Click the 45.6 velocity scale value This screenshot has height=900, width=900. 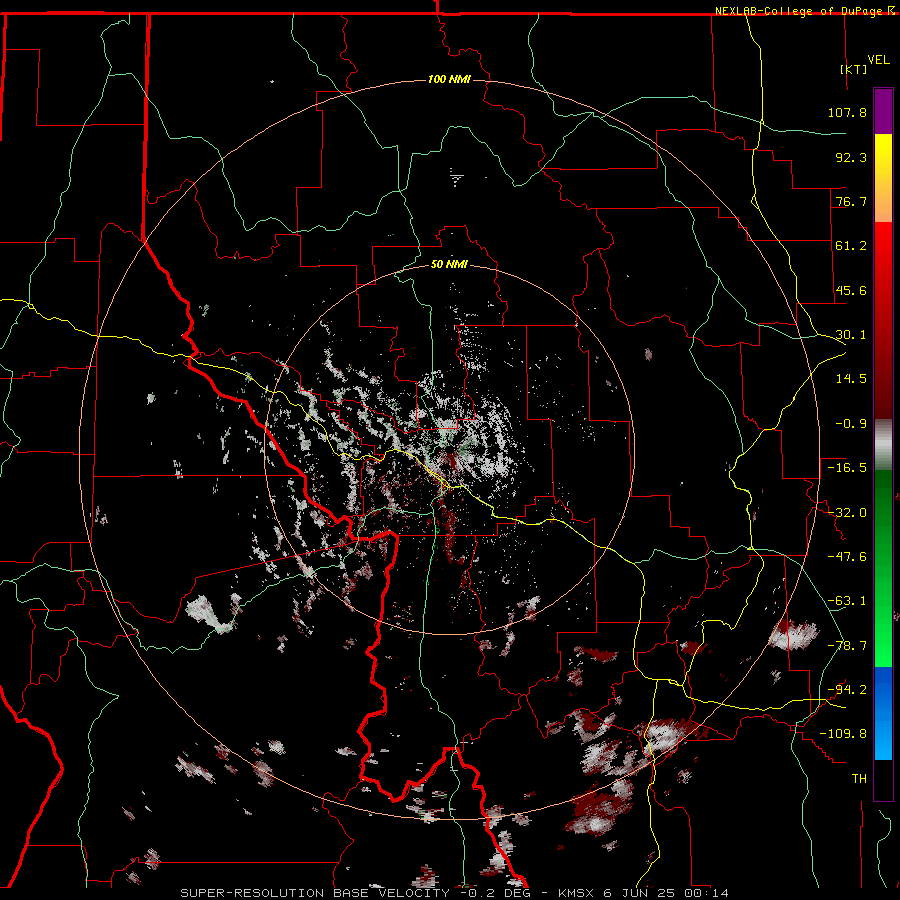click(x=851, y=290)
